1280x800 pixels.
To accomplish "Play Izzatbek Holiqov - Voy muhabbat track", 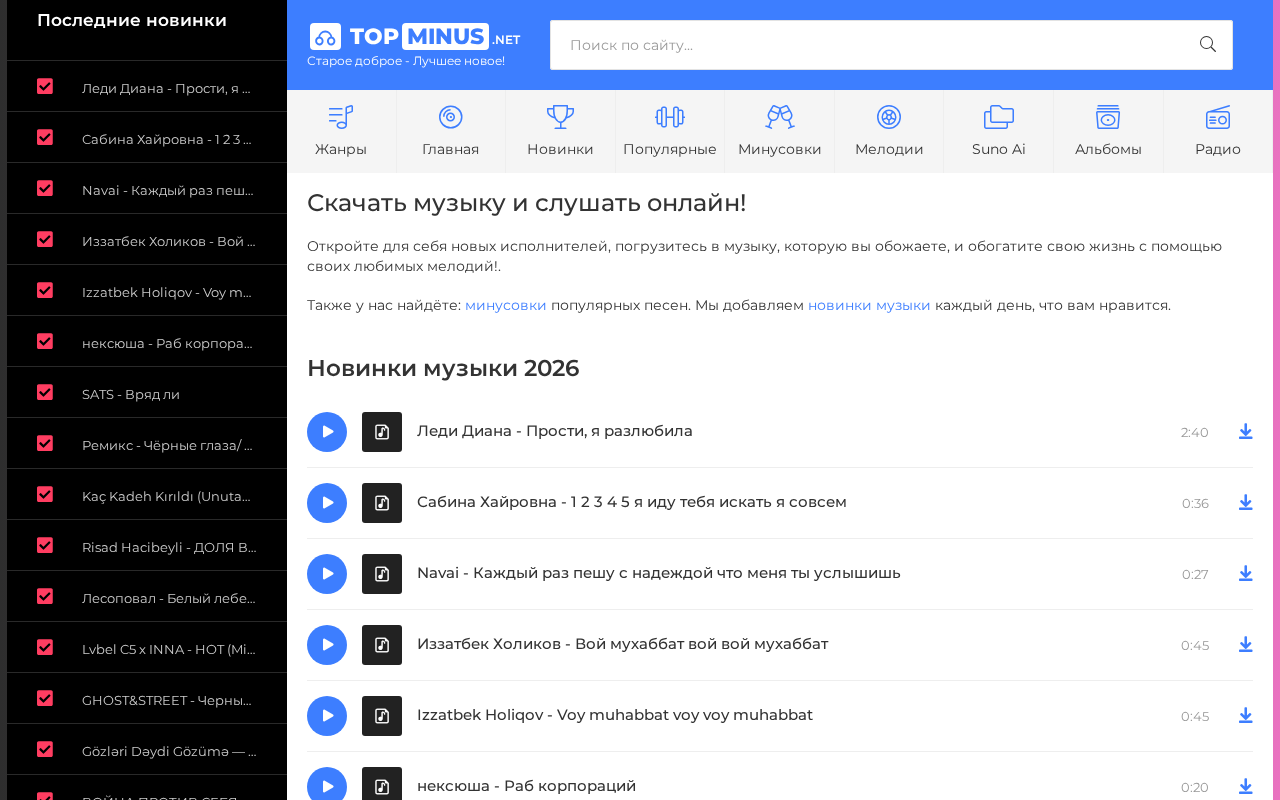I will point(327,716).
